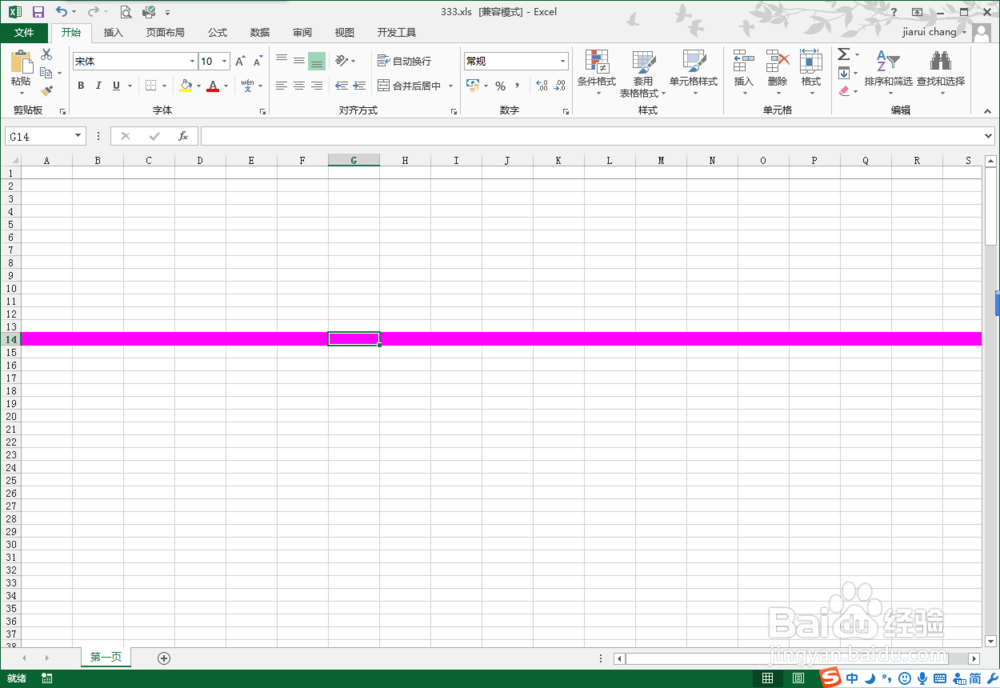Open 格式 button in 单元格 group
Screen dimensions: 1000x688
[811, 73]
